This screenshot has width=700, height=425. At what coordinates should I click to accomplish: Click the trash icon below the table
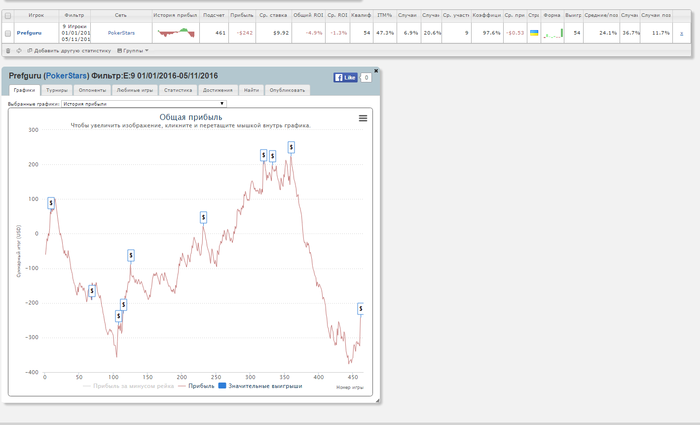8,50
